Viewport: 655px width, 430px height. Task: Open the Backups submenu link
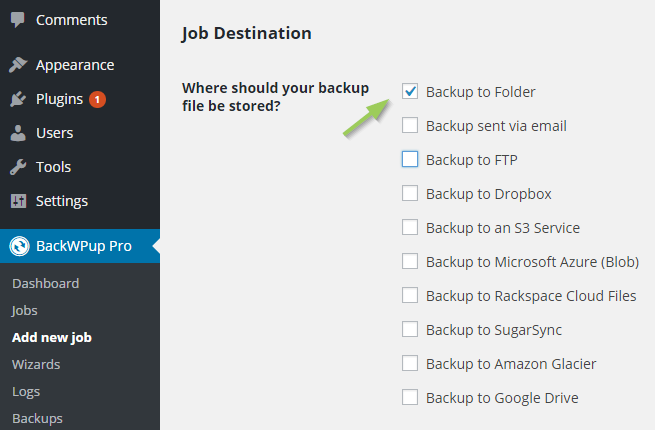[37, 418]
